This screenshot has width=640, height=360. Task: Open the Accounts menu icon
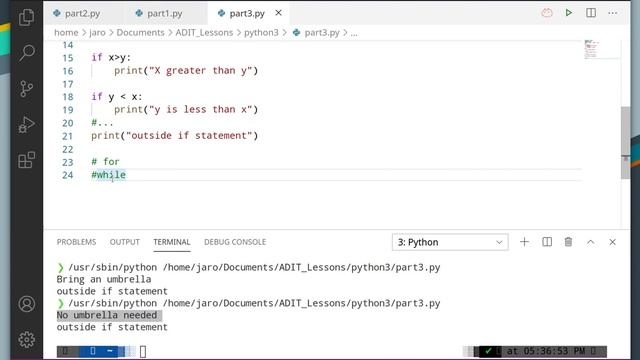[x=27, y=304]
